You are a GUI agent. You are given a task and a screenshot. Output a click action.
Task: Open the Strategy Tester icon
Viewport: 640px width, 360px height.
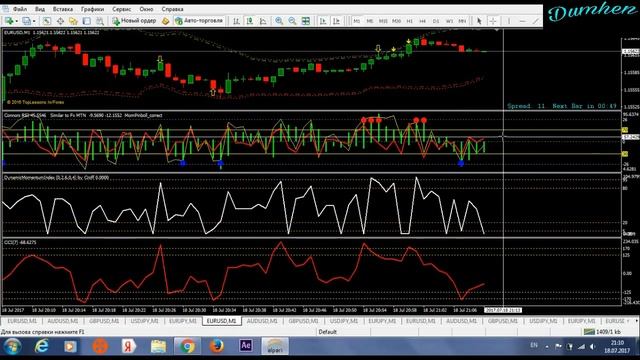pyautogui.click(x=100, y=21)
